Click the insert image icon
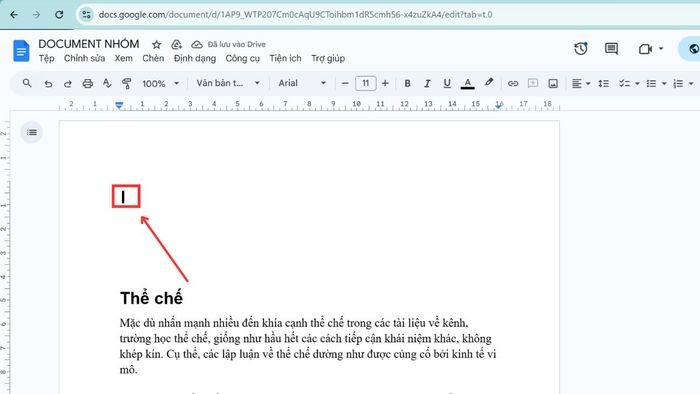Screen dimensions: 700x394 click(x=553, y=83)
